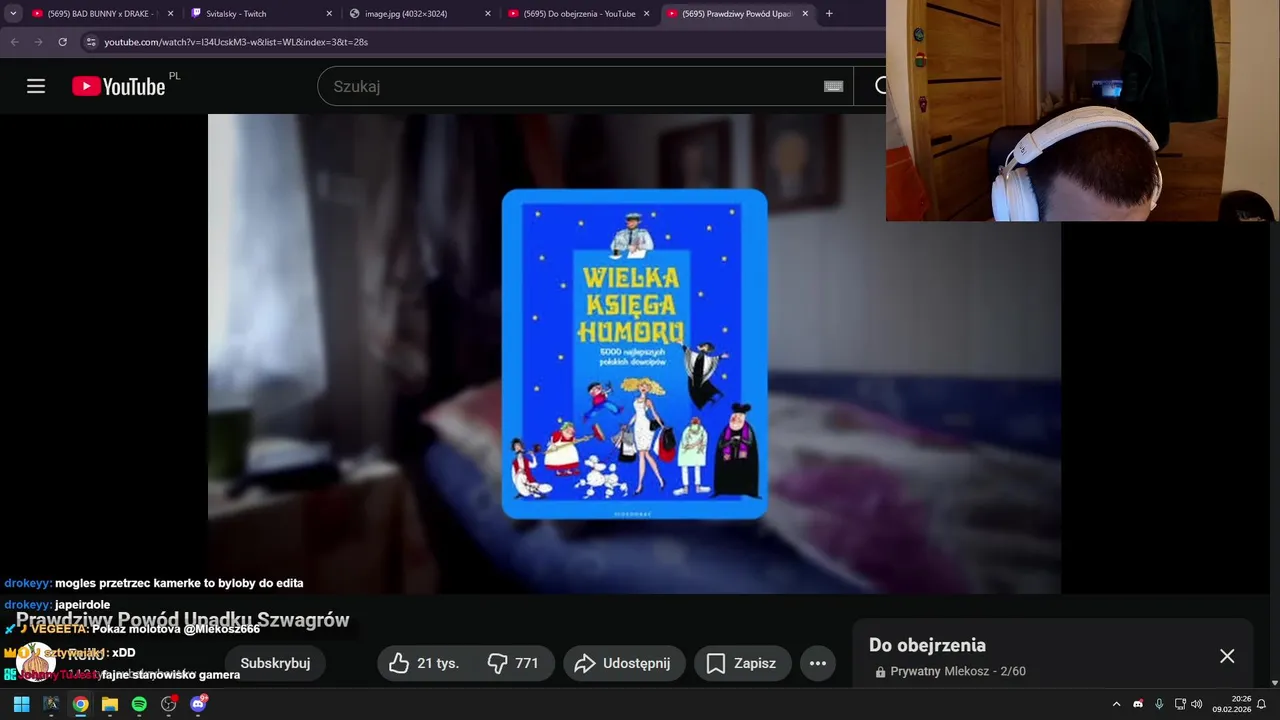Close the Svitalsky - Twitch tab

[329, 14]
